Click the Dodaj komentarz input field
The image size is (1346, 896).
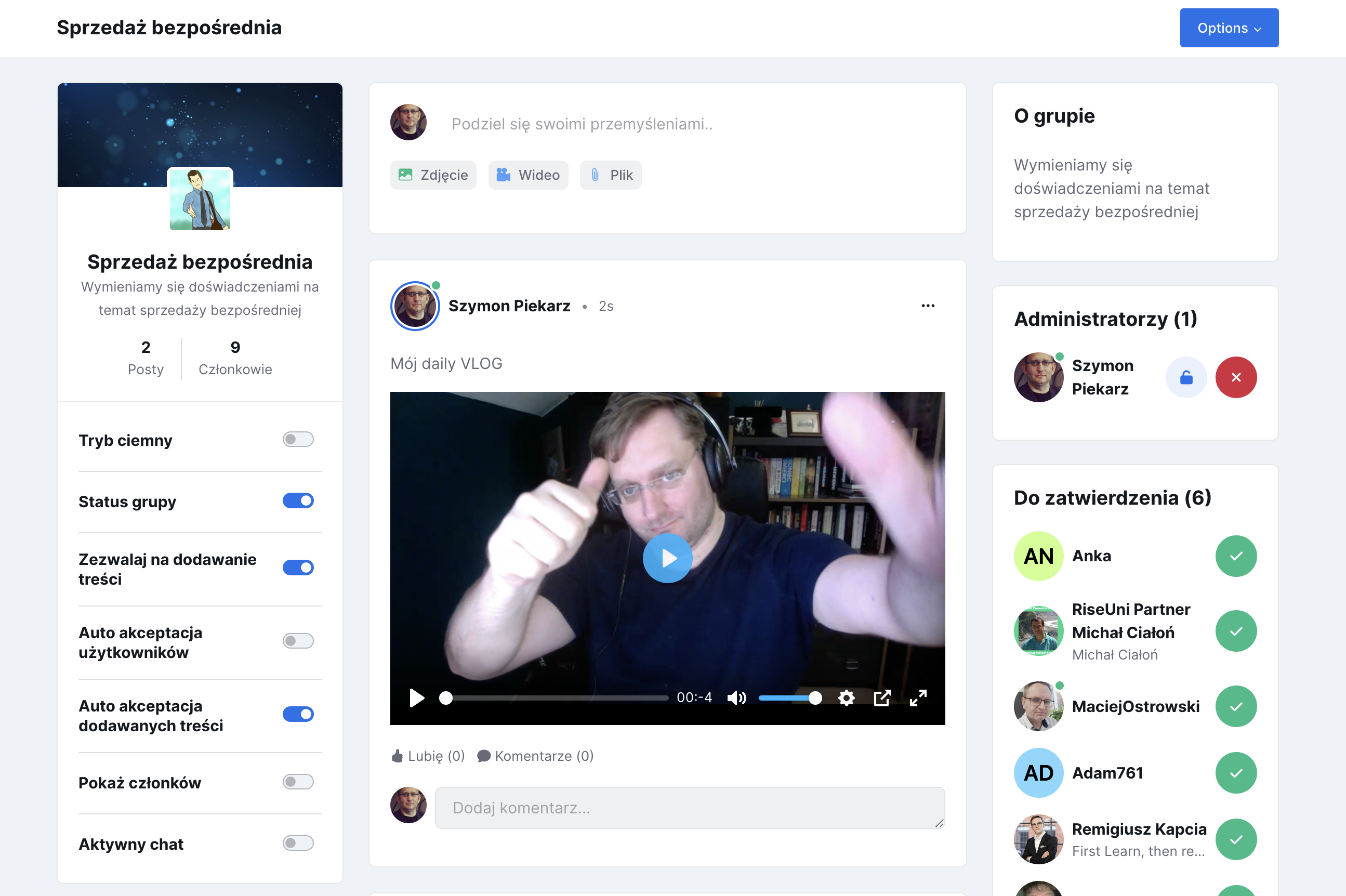tap(690, 808)
